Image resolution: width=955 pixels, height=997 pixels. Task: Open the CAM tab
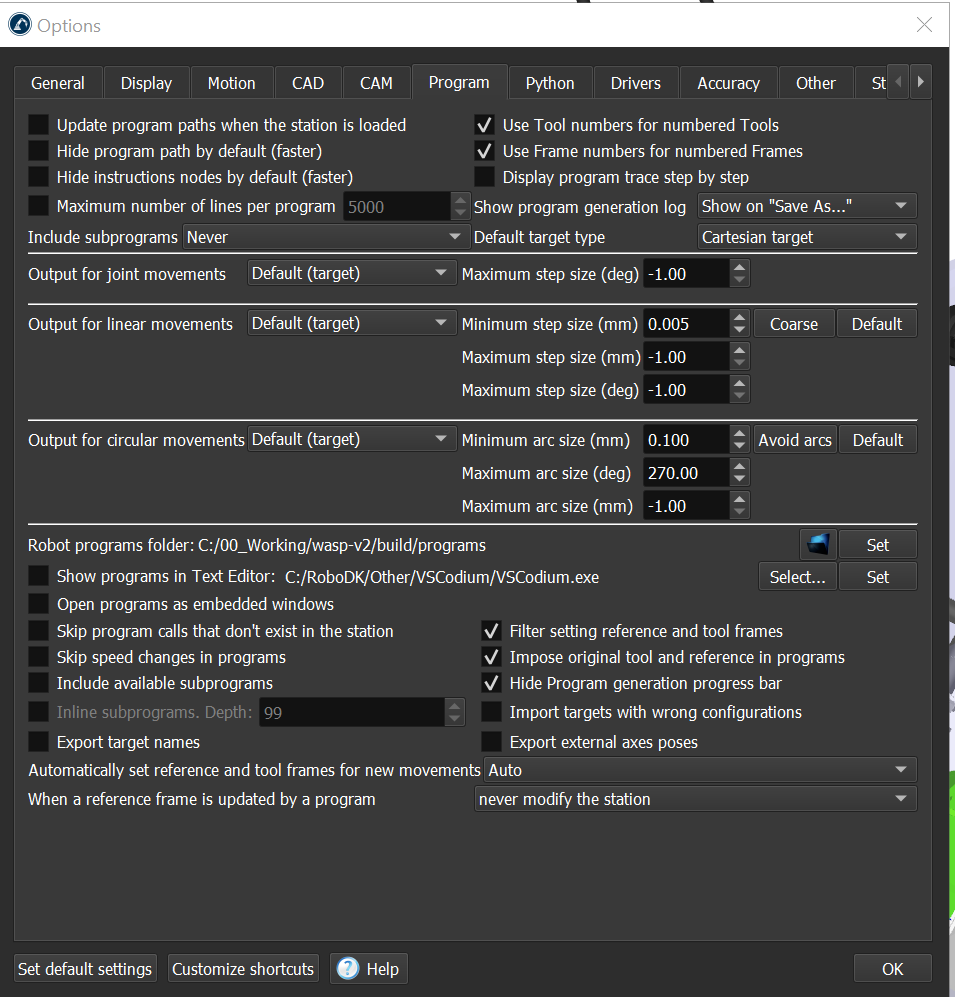pyautogui.click(x=376, y=84)
